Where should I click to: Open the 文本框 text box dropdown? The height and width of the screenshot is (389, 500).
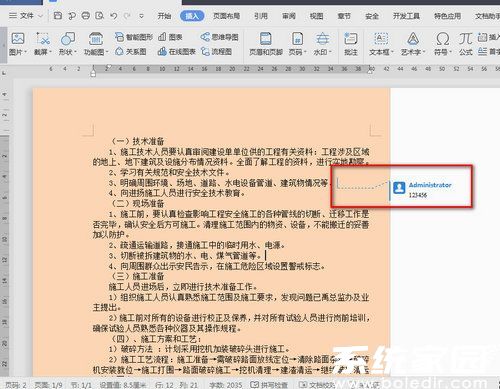(381, 44)
